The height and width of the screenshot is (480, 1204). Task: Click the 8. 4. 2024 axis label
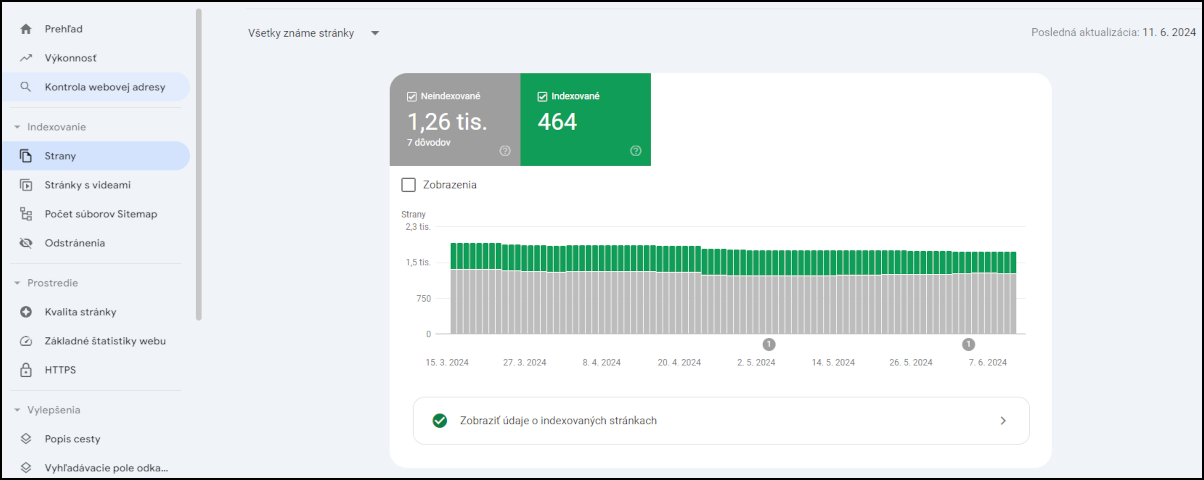pyautogui.click(x=601, y=363)
